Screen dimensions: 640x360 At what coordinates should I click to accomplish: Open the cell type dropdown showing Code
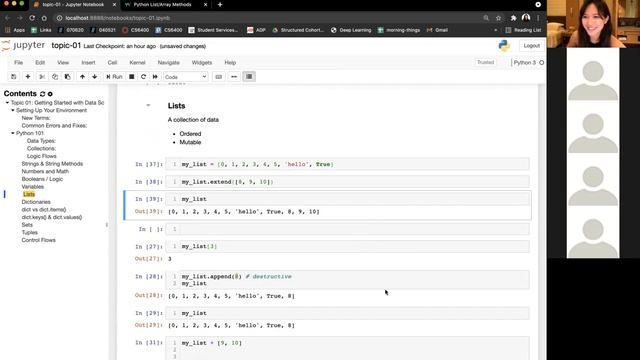click(x=186, y=77)
